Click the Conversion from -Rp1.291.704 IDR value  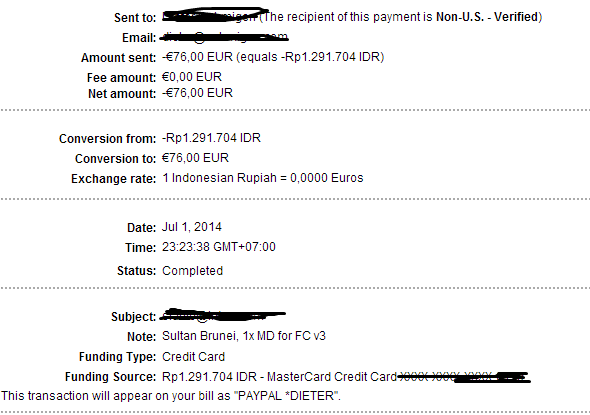pyautogui.click(x=211, y=138)
